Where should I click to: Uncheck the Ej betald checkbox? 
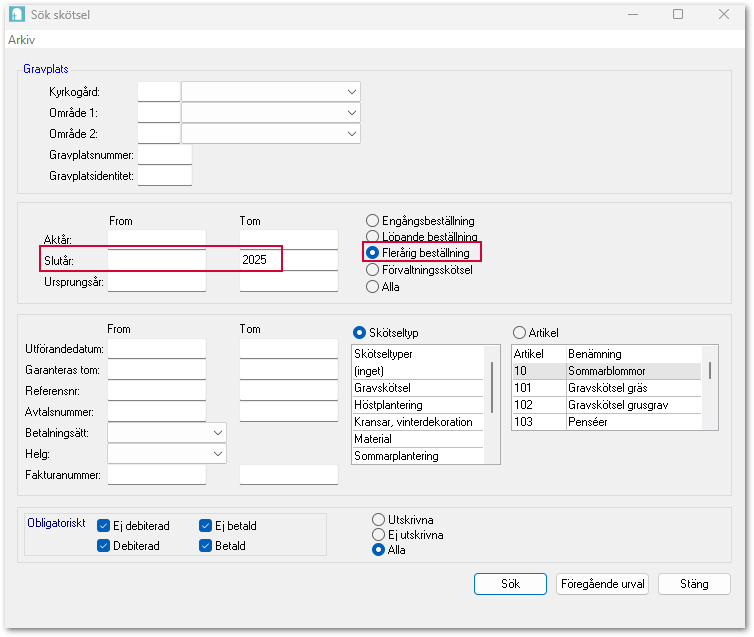click(206, 526)
